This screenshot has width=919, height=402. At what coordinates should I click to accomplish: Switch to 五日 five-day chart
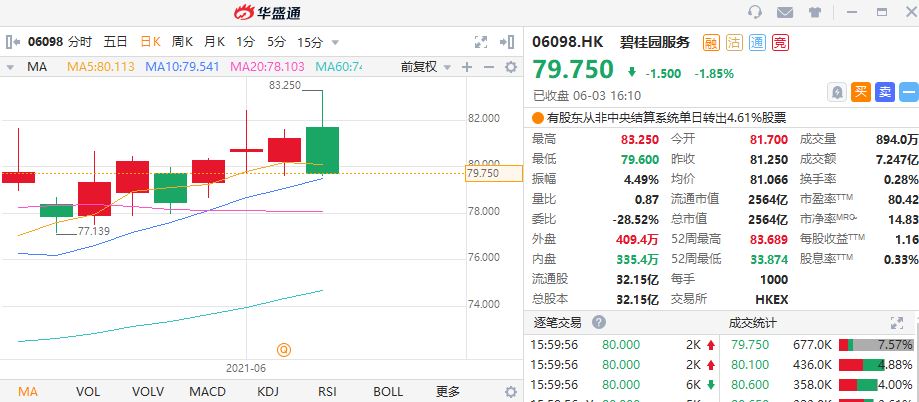pyautogui.click(x=115, y=42)
